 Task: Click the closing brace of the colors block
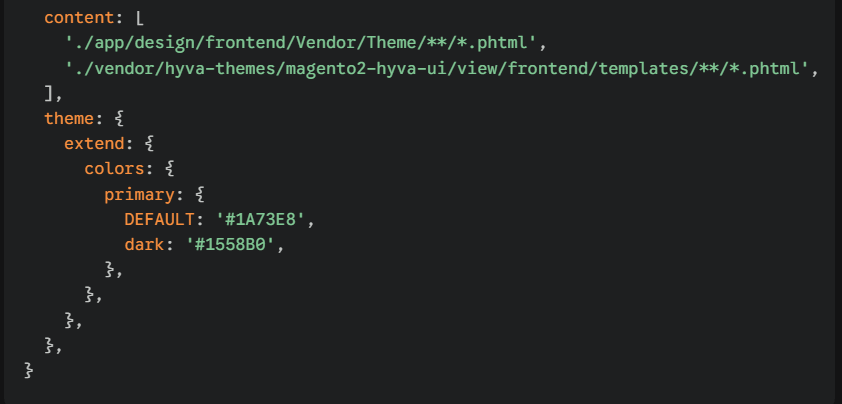click(x=88, y=293)
